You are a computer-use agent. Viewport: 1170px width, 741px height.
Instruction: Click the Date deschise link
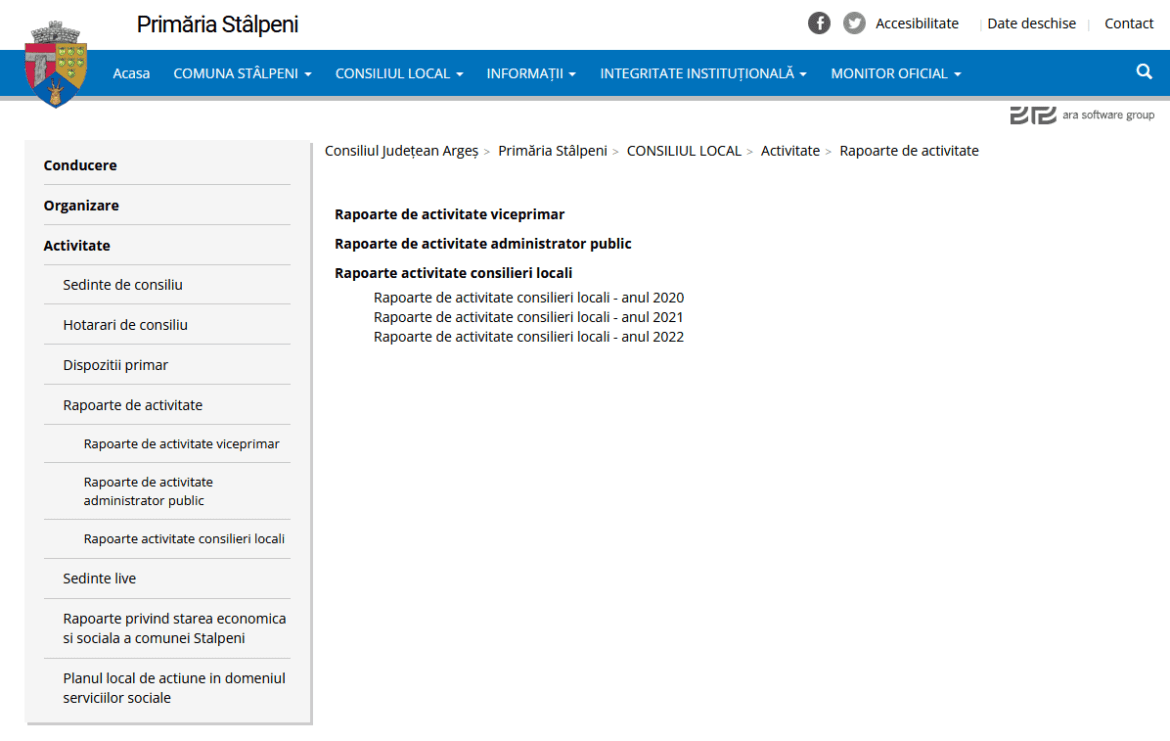[x=1031, y=24]
